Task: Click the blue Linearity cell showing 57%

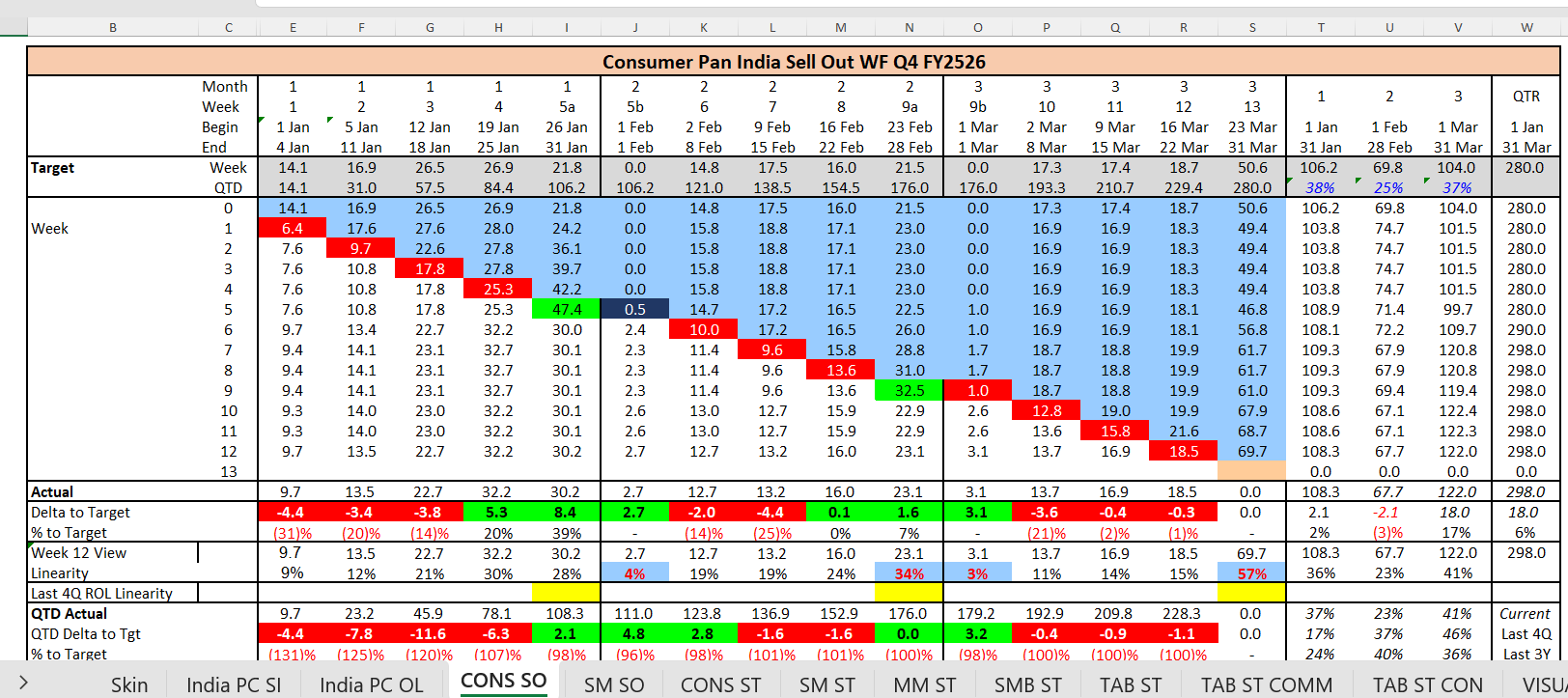Action: [x=1251, y=573]
